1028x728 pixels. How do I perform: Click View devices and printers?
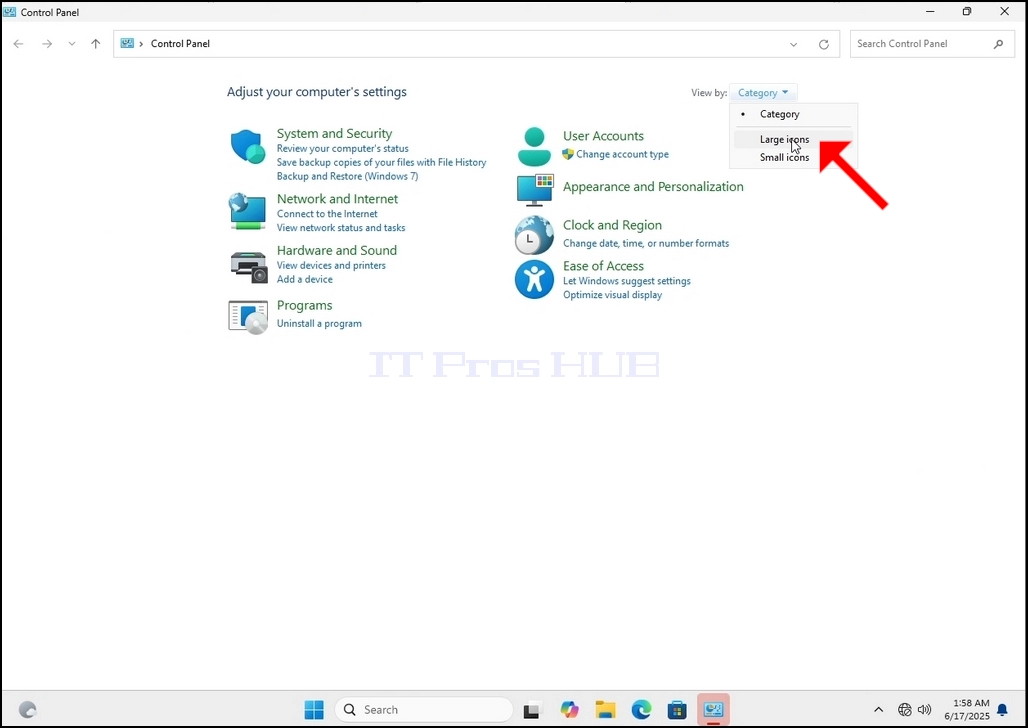pyautogui.click(x=331, y=266)
